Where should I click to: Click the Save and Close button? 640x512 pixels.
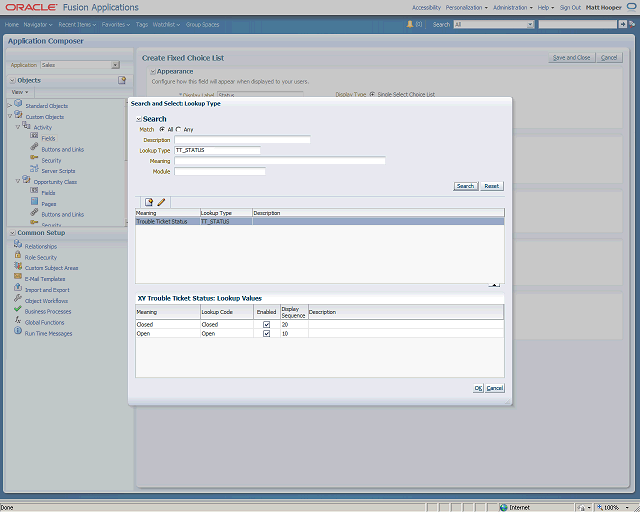click(571, 58)
